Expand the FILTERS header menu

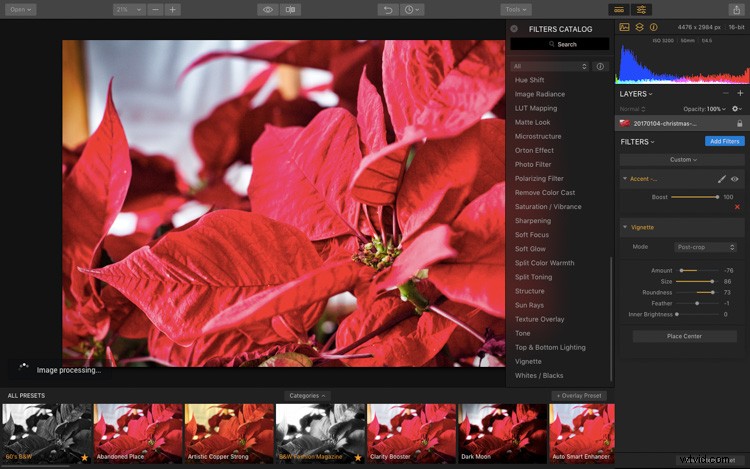click(637, 142)
